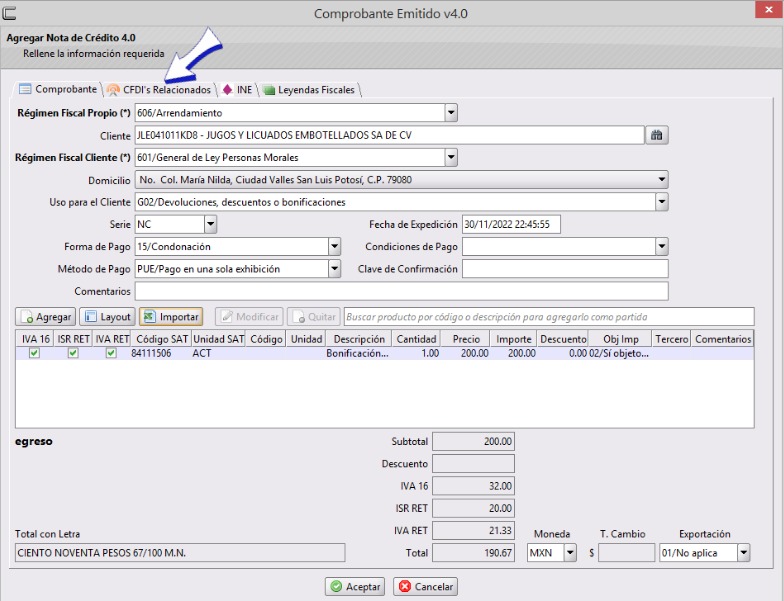Confirm with the Aceptar button
The width and height of the screenshot is (784, 601).
[354, 586]
